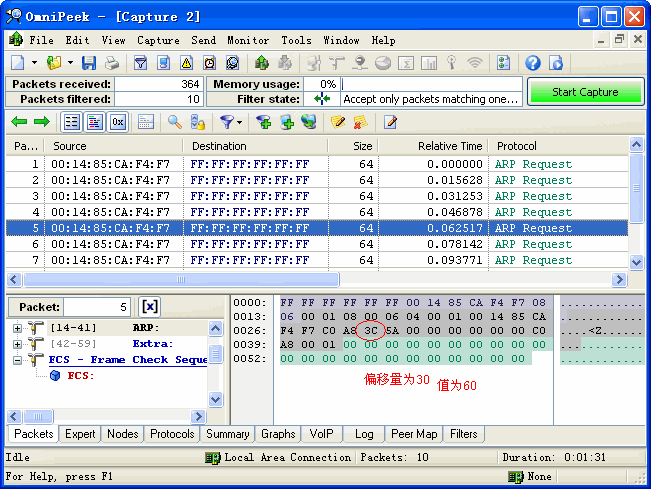
Task: Click the [x] close packet decode button
Action: click(149, 307)
